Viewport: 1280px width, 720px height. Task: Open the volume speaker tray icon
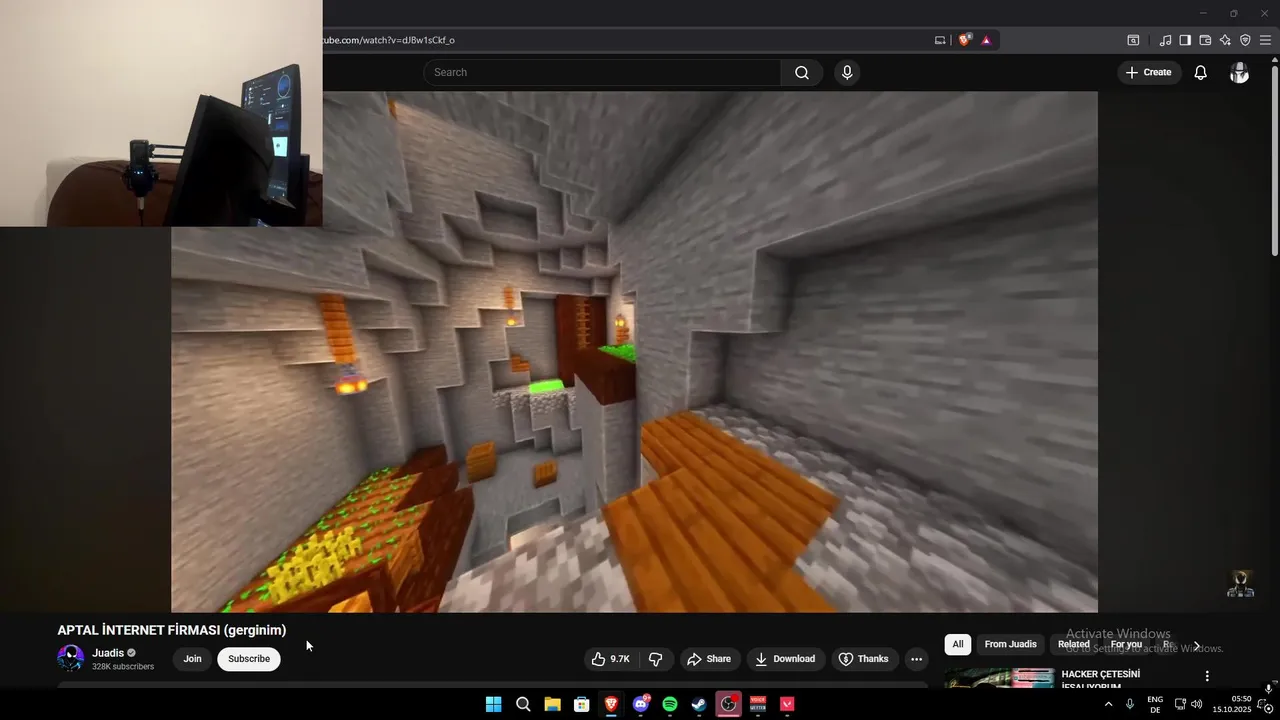pos(1196,704)
